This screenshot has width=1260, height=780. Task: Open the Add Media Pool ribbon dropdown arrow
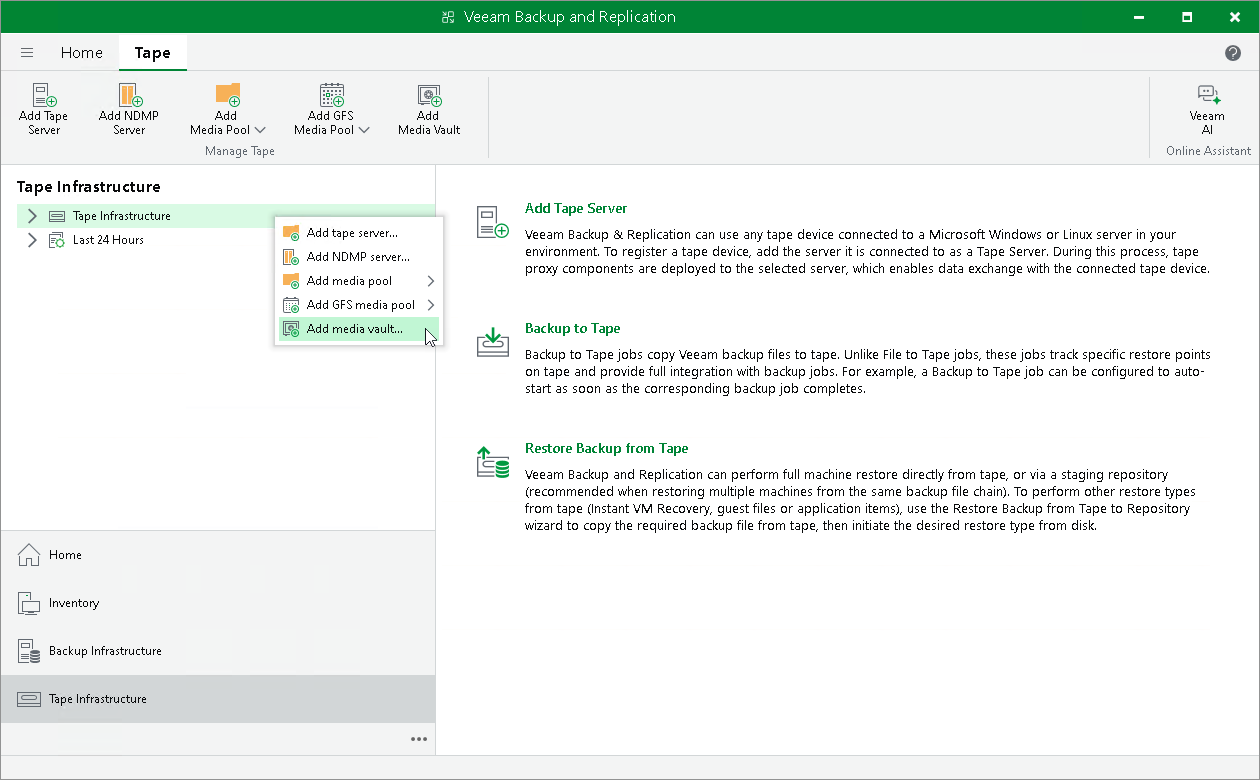point(260,130)
